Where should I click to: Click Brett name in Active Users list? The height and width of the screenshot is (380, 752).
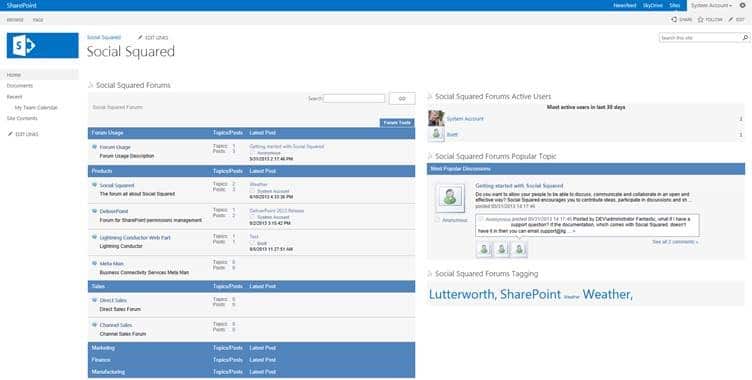click(452, 135)
